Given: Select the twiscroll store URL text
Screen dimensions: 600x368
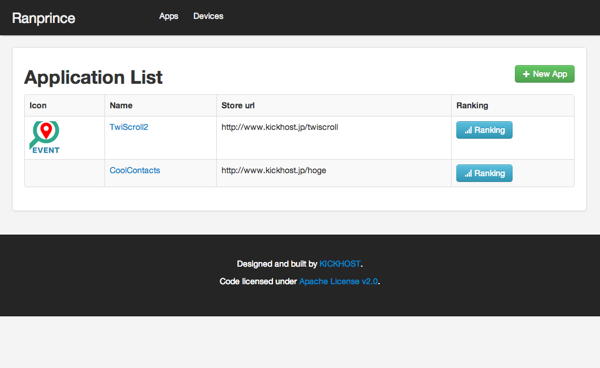Looking at the screenshot, I should pos(280,127).
